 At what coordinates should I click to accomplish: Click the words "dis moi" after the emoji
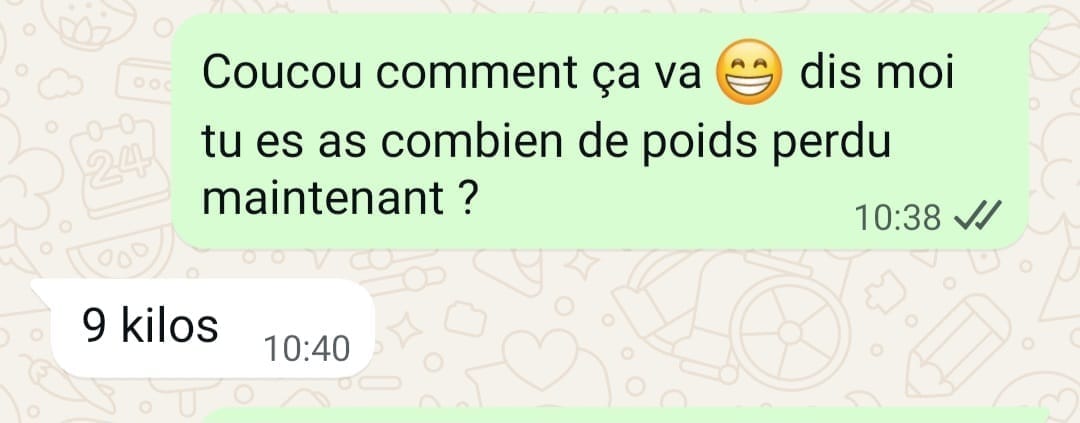[878, 72]
